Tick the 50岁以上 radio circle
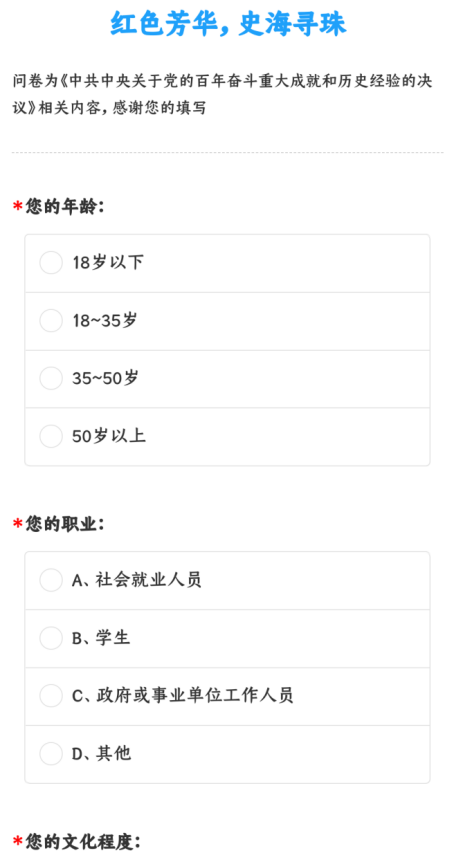Image resolution: width=454 pixels, height=862 pixels. coord(51,436)
